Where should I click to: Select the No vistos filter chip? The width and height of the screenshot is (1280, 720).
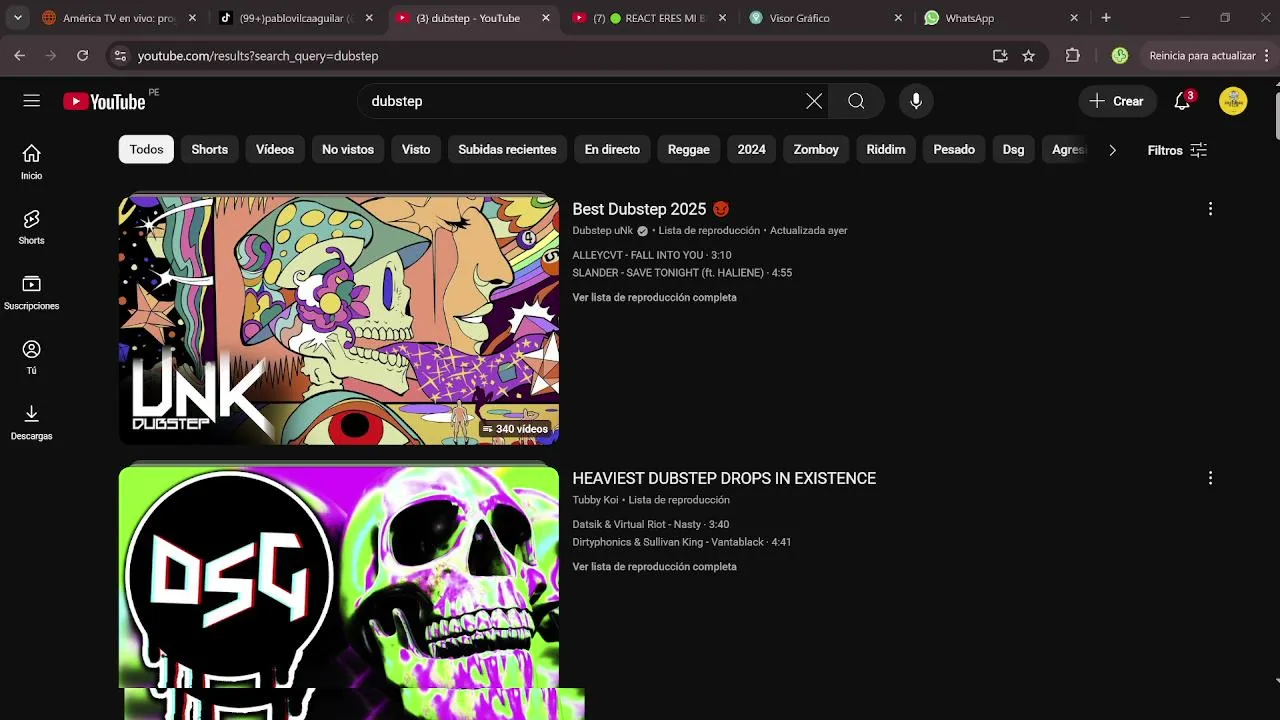348,149
